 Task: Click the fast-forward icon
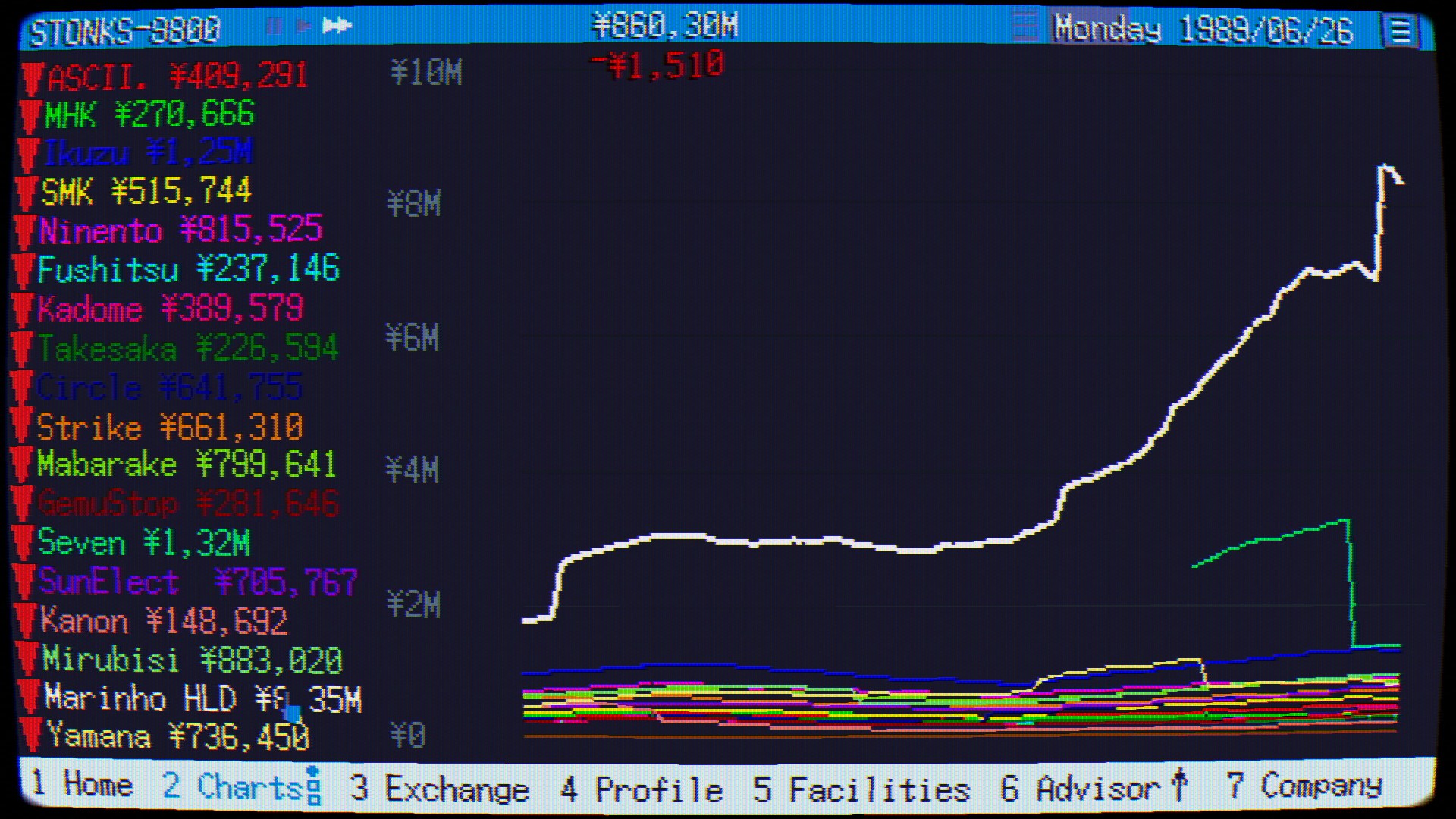coord(337,27)
